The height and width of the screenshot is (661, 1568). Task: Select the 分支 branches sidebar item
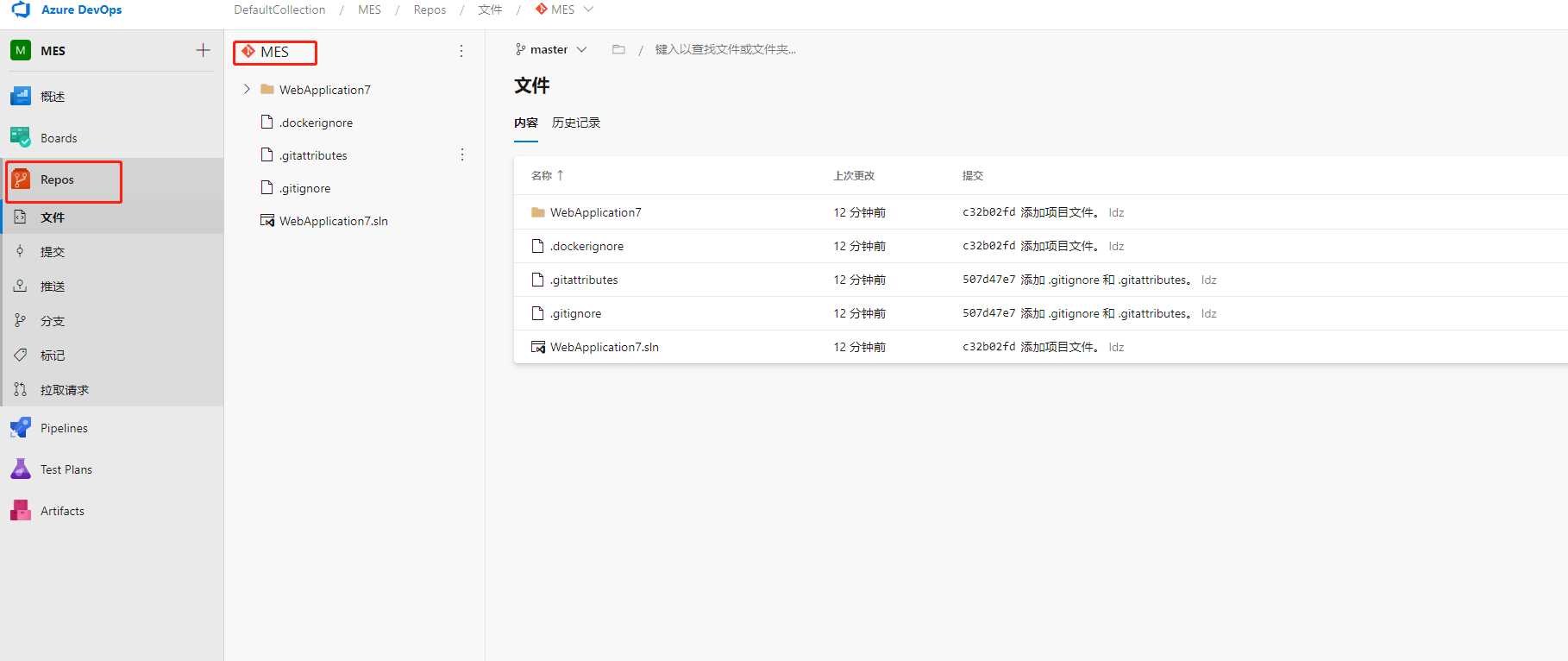pos(112,321)
